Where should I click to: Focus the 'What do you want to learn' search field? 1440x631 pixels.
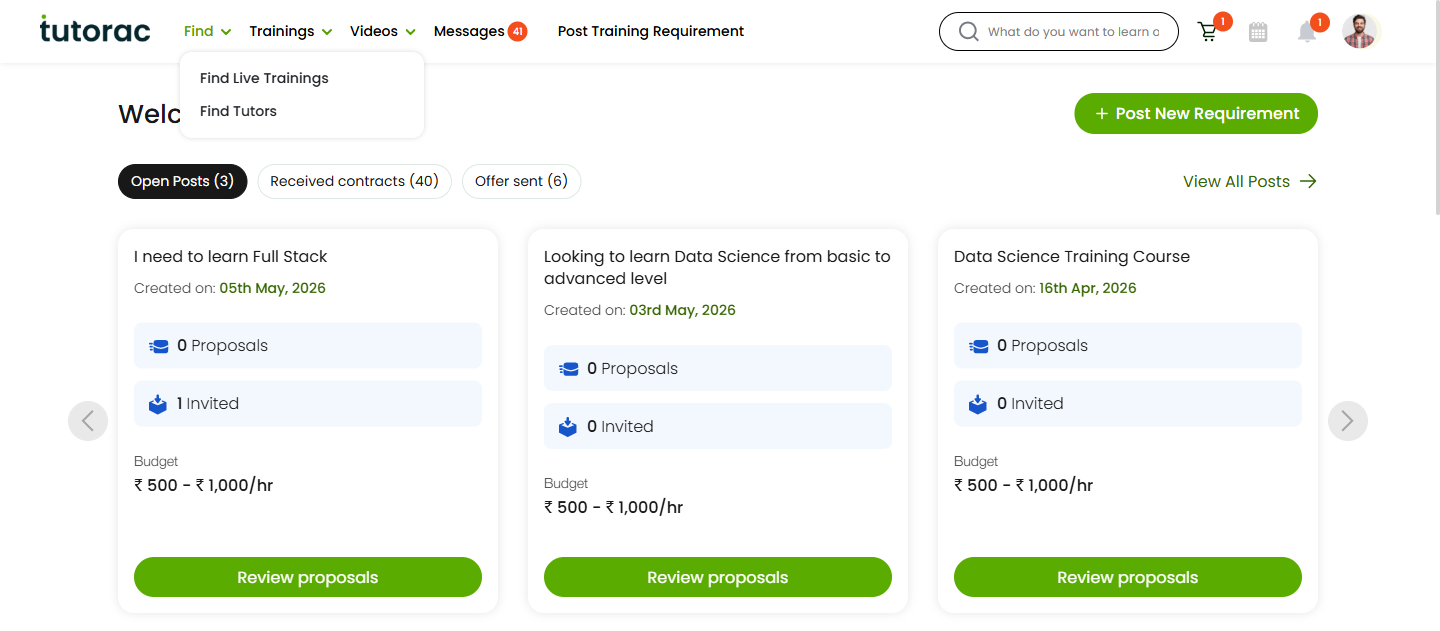[x=1074, y=32]
